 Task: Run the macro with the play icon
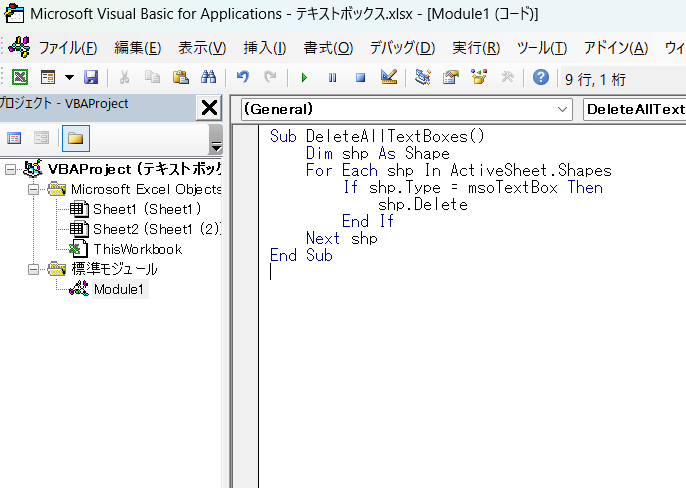[304, 77]
